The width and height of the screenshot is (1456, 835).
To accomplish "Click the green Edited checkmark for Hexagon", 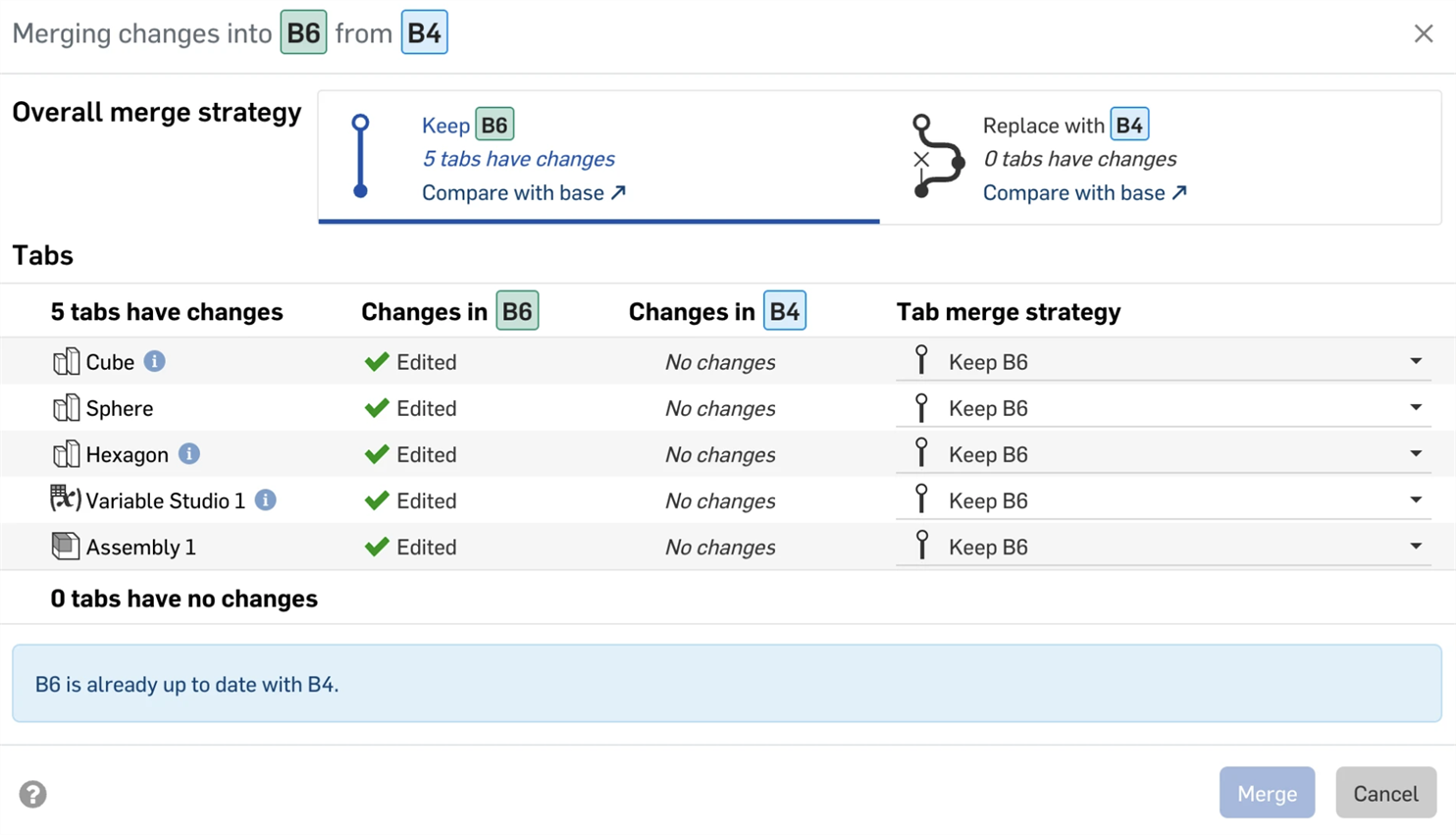I will tap(377, 454).
